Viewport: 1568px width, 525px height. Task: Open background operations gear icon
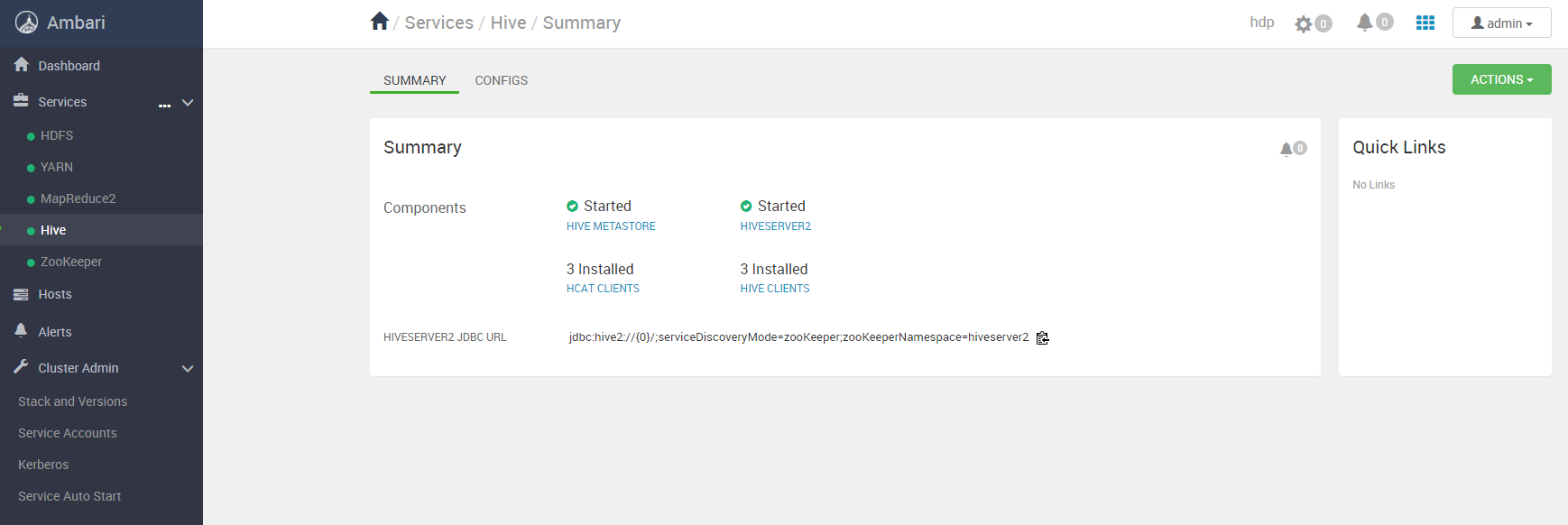coord(1304,23)
